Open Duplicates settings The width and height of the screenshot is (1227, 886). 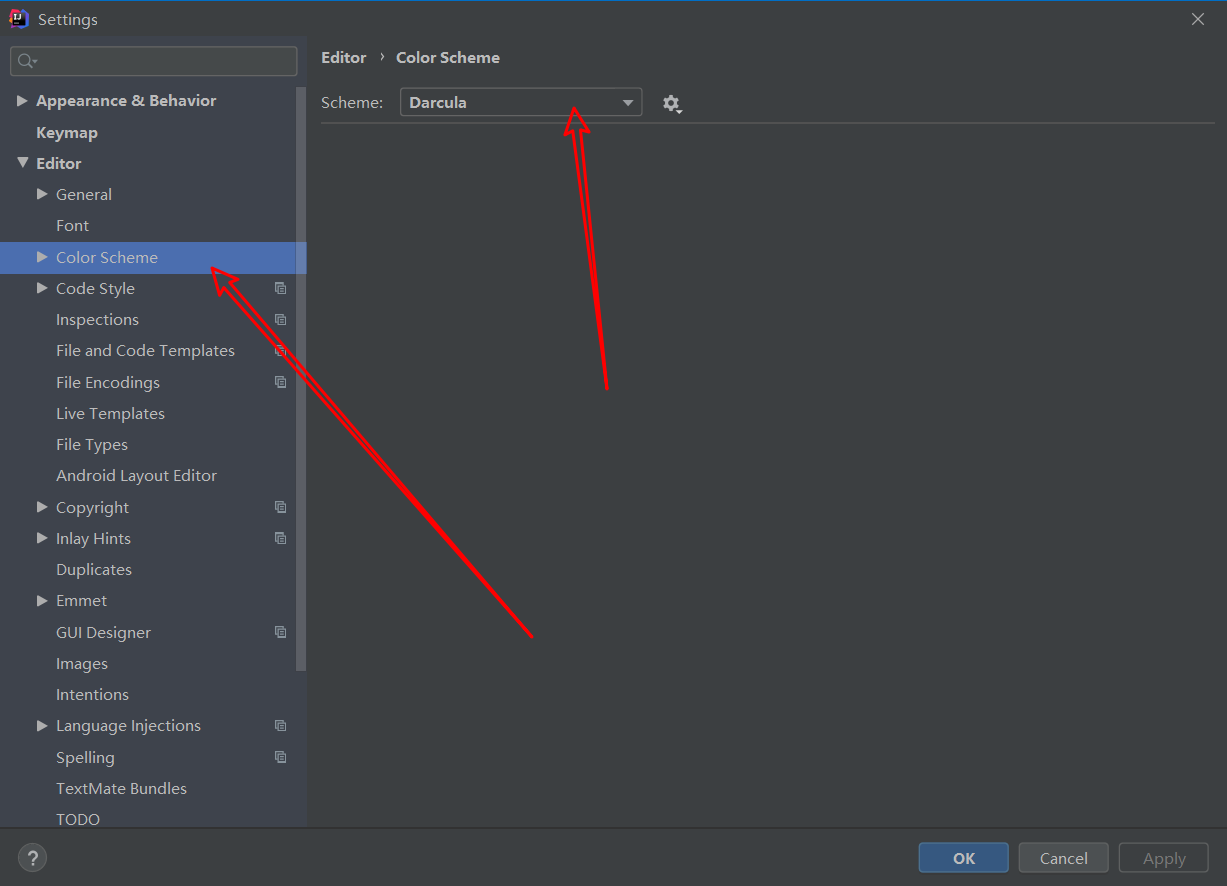(x=94, y=570)
